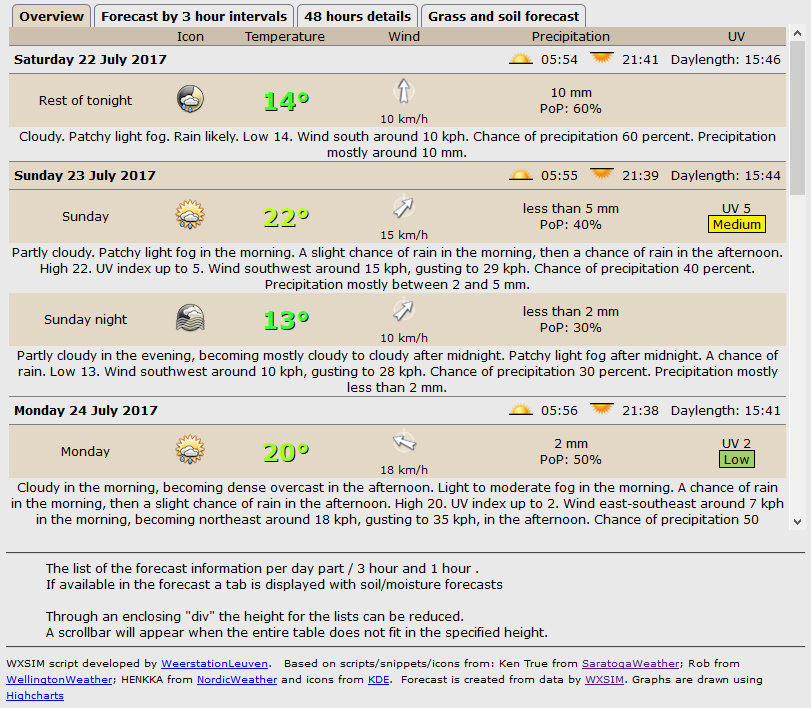Switch to the Overview tab

coord(50,16)
